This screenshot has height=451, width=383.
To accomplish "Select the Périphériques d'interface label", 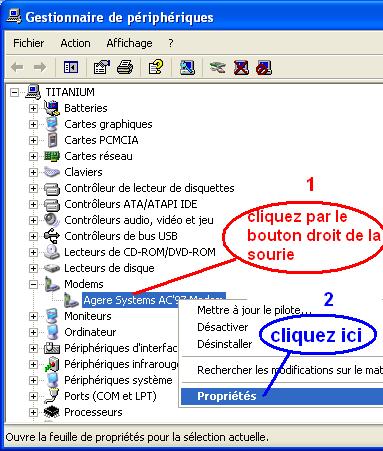I will coord(121,348).
